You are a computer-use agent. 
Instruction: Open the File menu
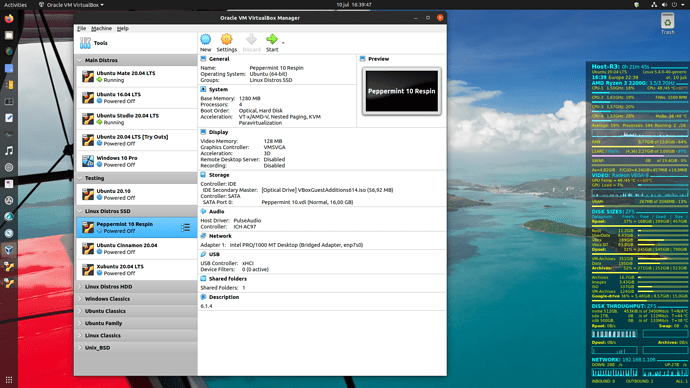click(81, 29)
